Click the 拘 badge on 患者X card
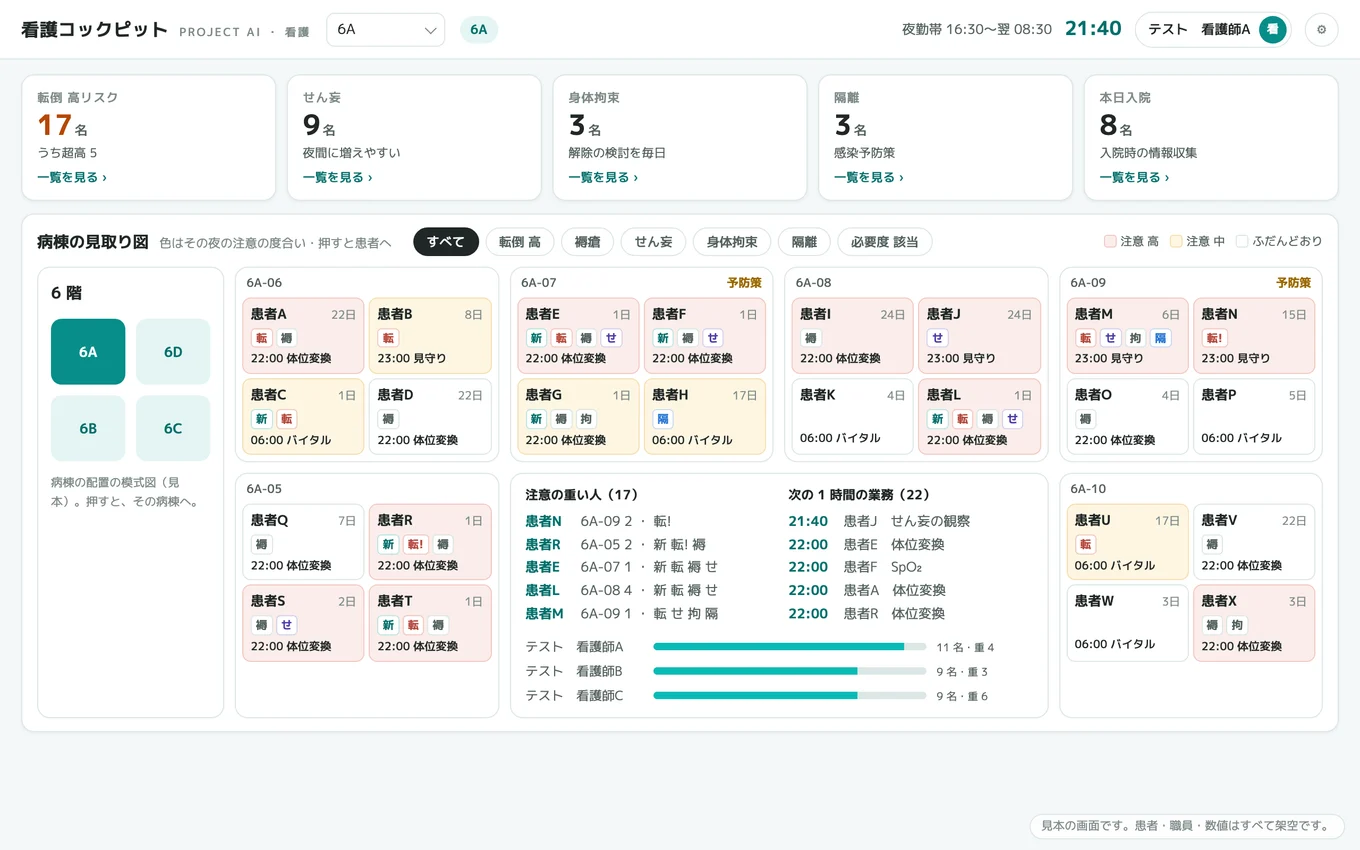The width and height of the screenshot is (1360, 850). (1237, 626)
